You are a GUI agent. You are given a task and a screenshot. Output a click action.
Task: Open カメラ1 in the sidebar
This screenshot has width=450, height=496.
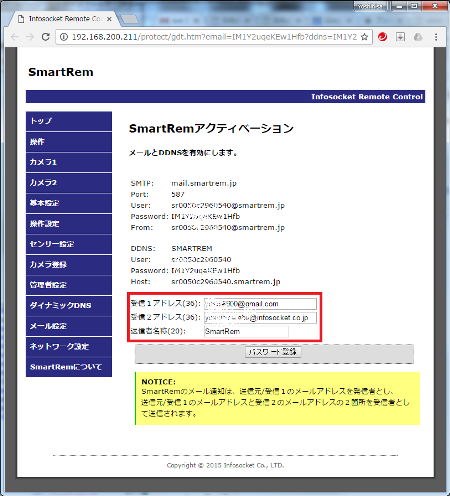69,162
